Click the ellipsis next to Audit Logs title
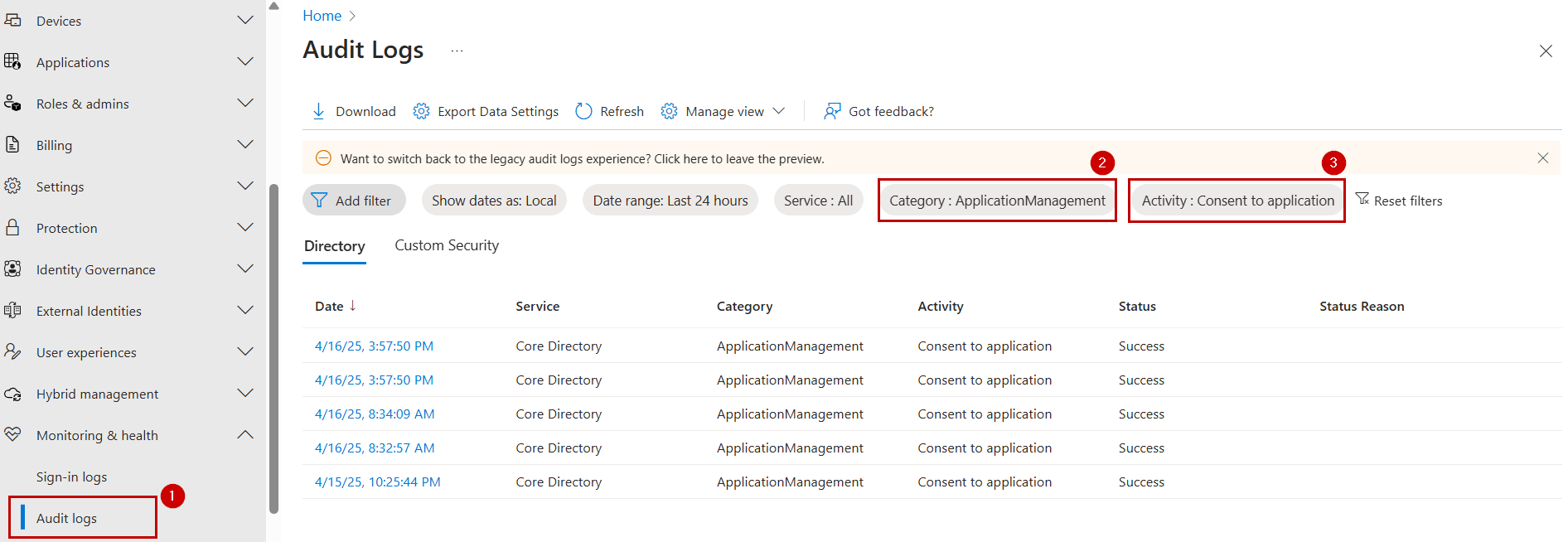Screen dimensions: 1568x542 457,51
